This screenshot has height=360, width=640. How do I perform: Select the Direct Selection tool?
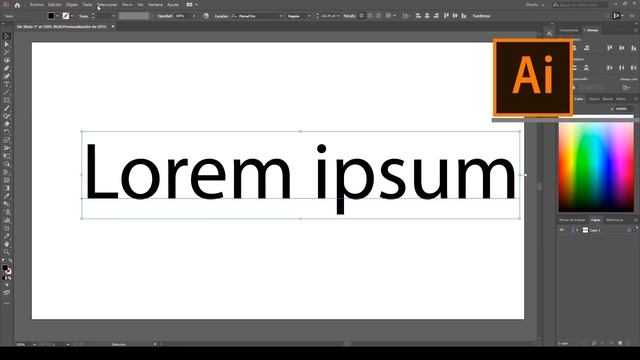7,44
